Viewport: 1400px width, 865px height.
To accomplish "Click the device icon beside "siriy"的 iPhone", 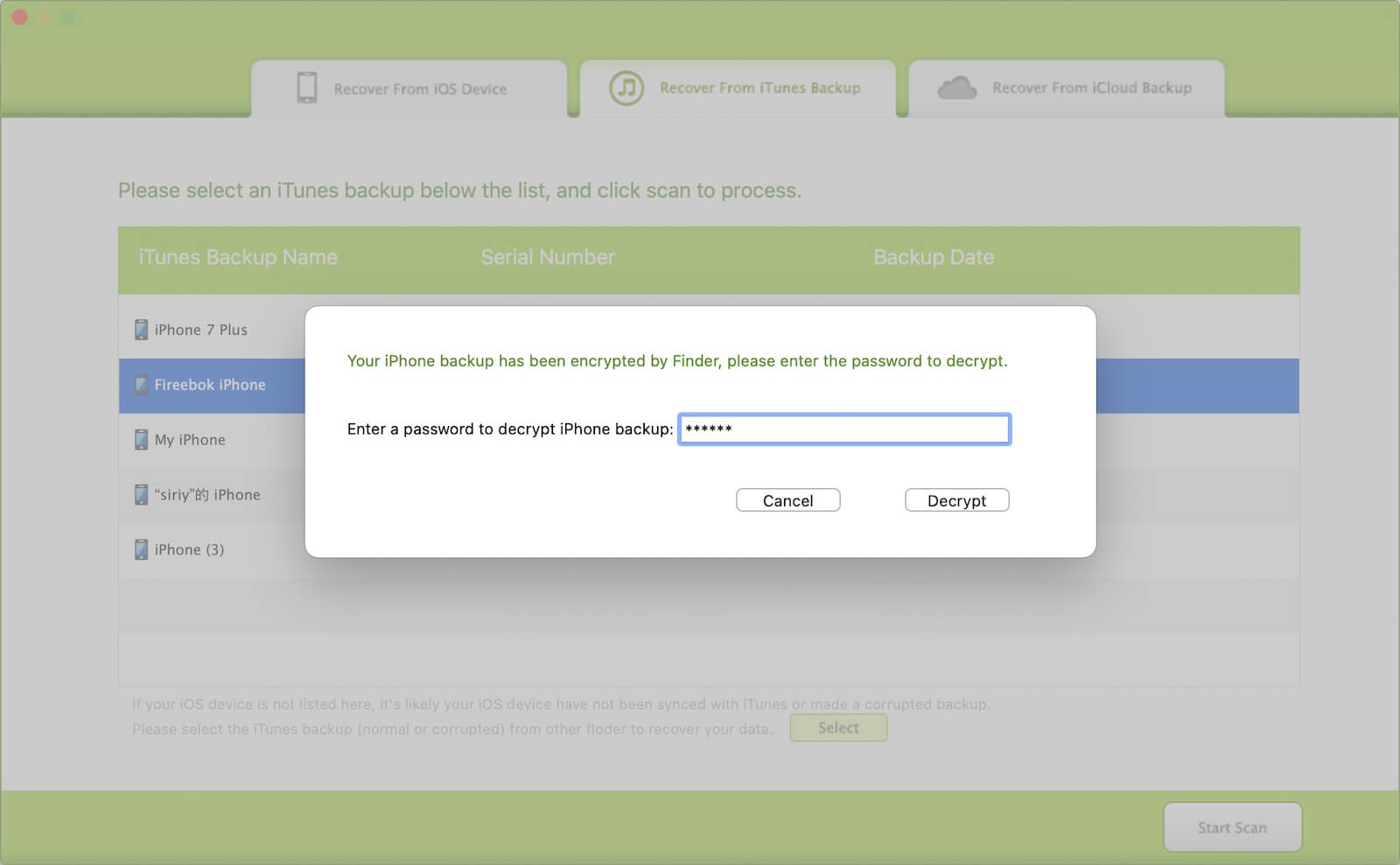I will (x=141, y=495).
